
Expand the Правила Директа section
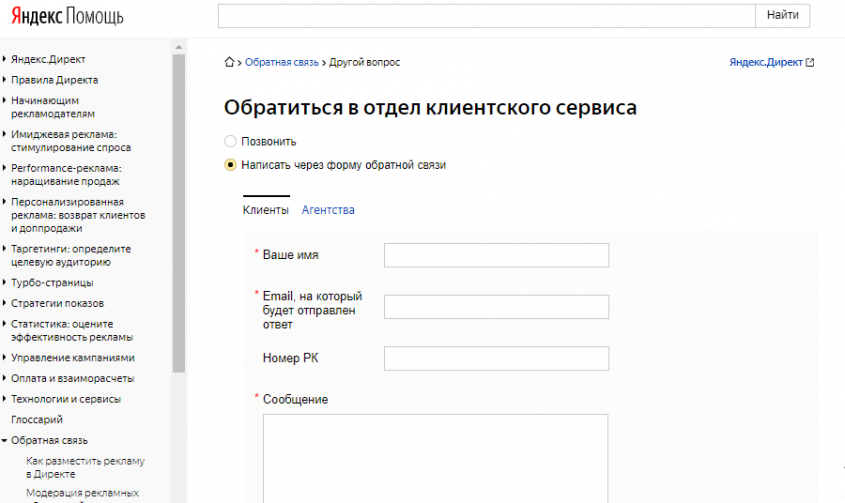(54, 80)
